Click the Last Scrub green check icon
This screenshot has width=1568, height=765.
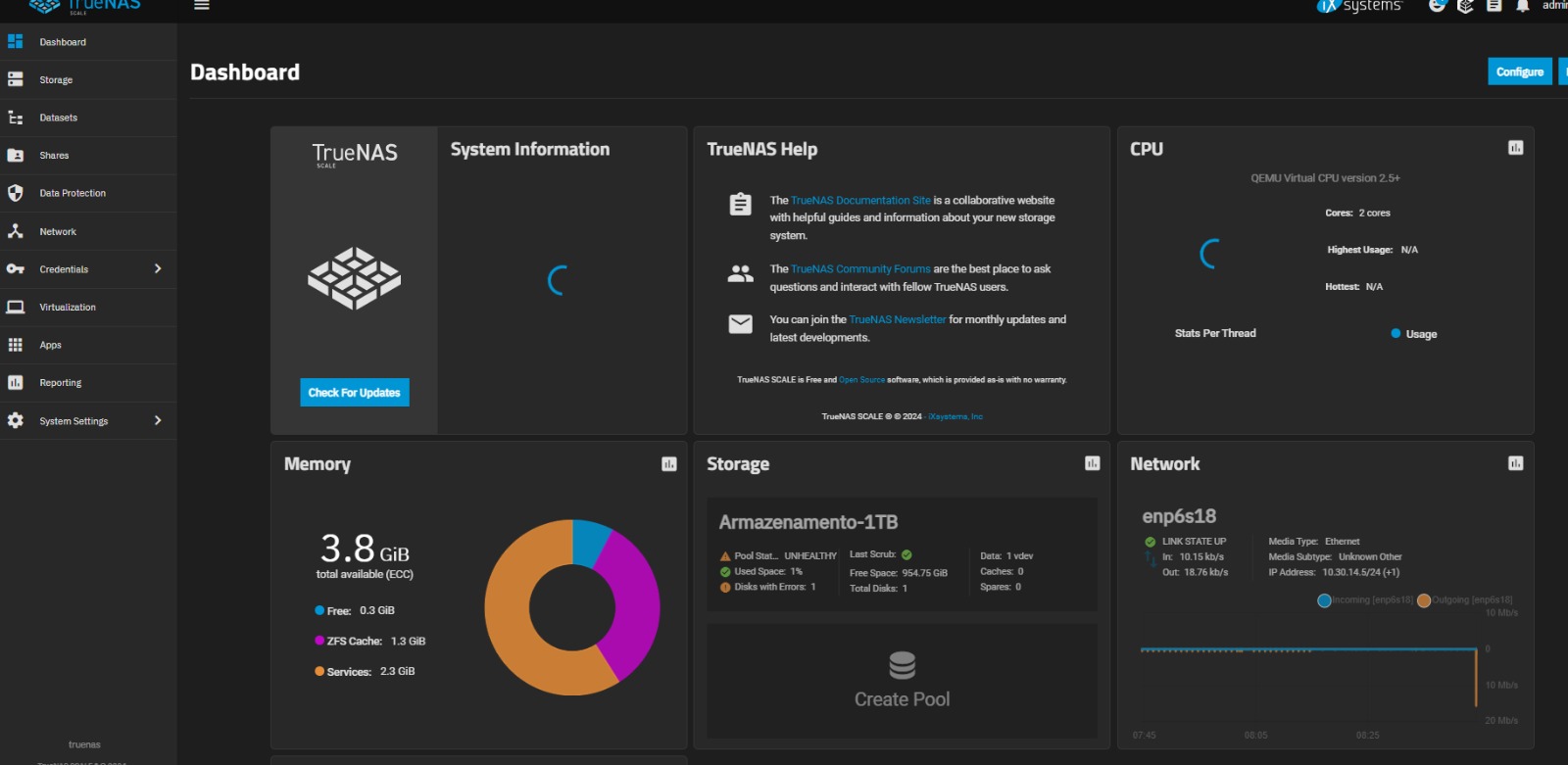(x=906, y=554)
